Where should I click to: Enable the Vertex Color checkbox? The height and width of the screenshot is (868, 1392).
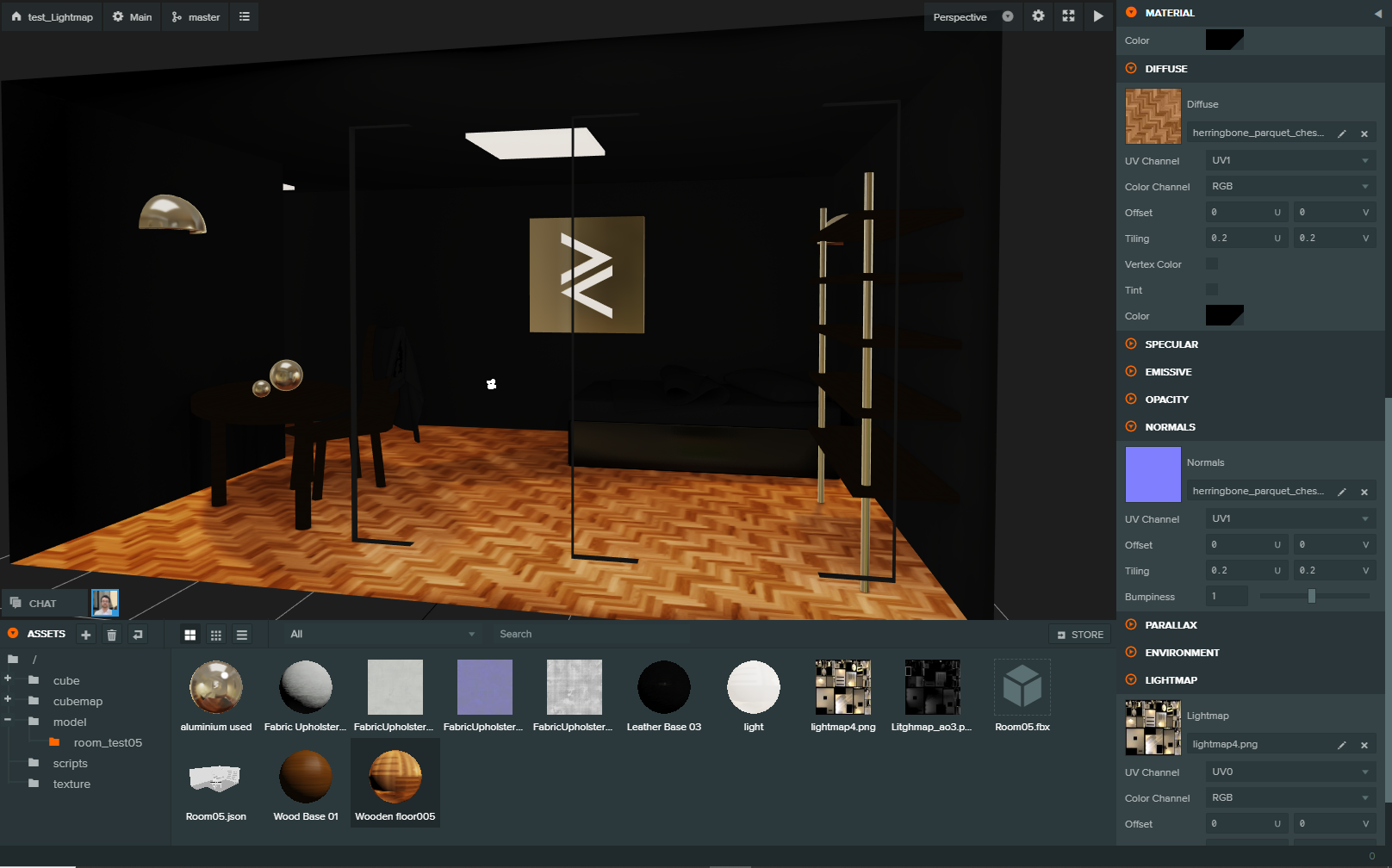pos(1212,263)
